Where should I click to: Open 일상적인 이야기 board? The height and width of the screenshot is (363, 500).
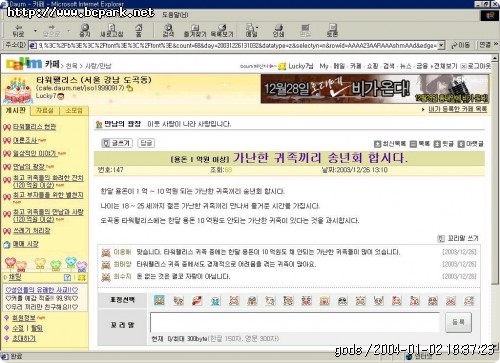point(34,154)
